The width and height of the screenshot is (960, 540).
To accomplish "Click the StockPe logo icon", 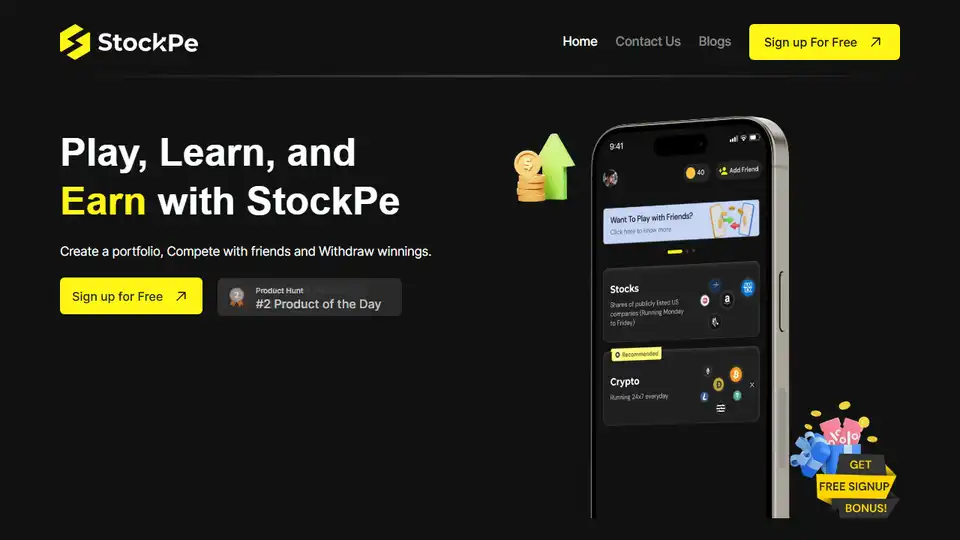I will [x=75, y=42].
